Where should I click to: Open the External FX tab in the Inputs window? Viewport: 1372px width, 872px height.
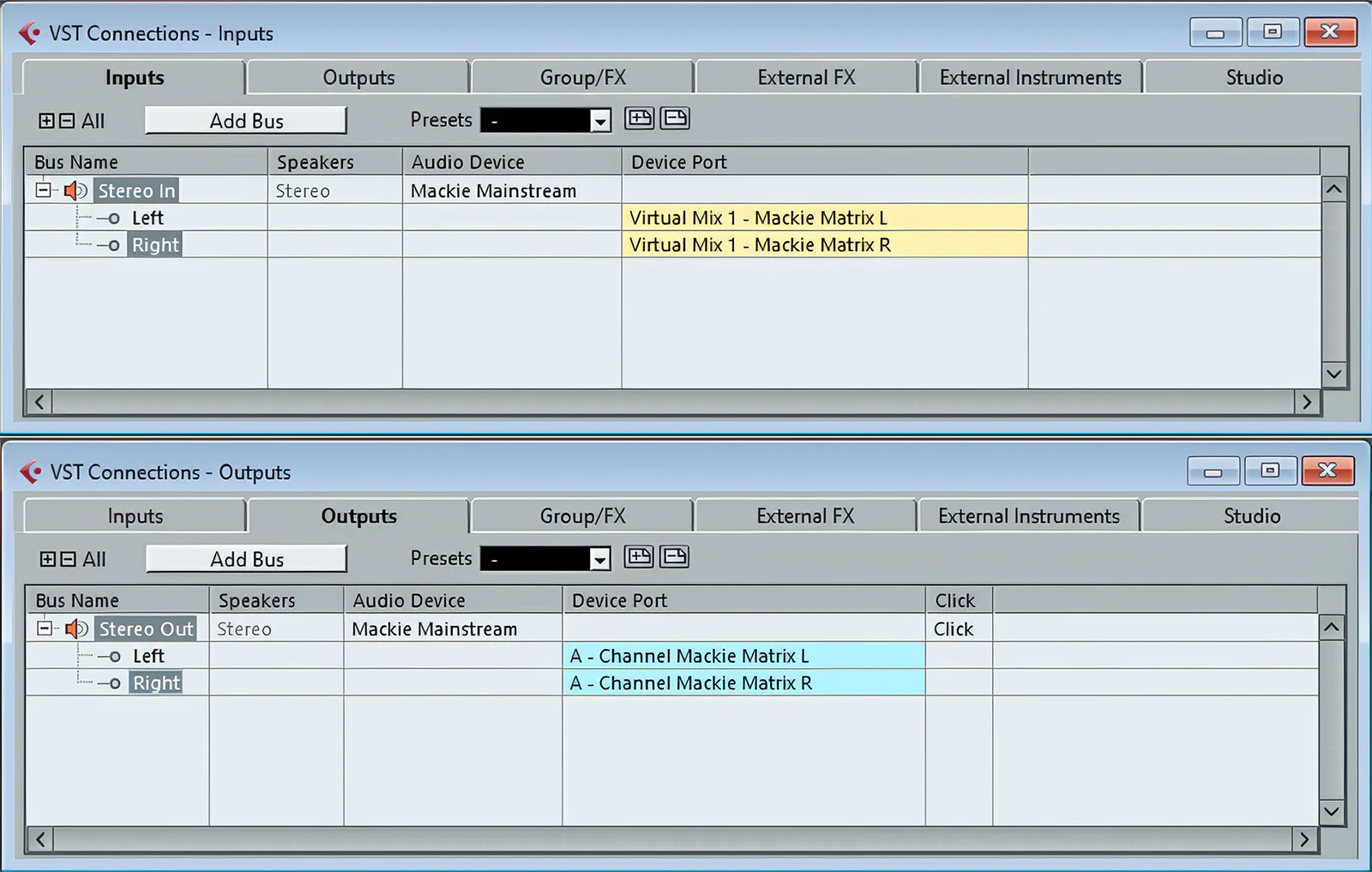coord(807,77)
